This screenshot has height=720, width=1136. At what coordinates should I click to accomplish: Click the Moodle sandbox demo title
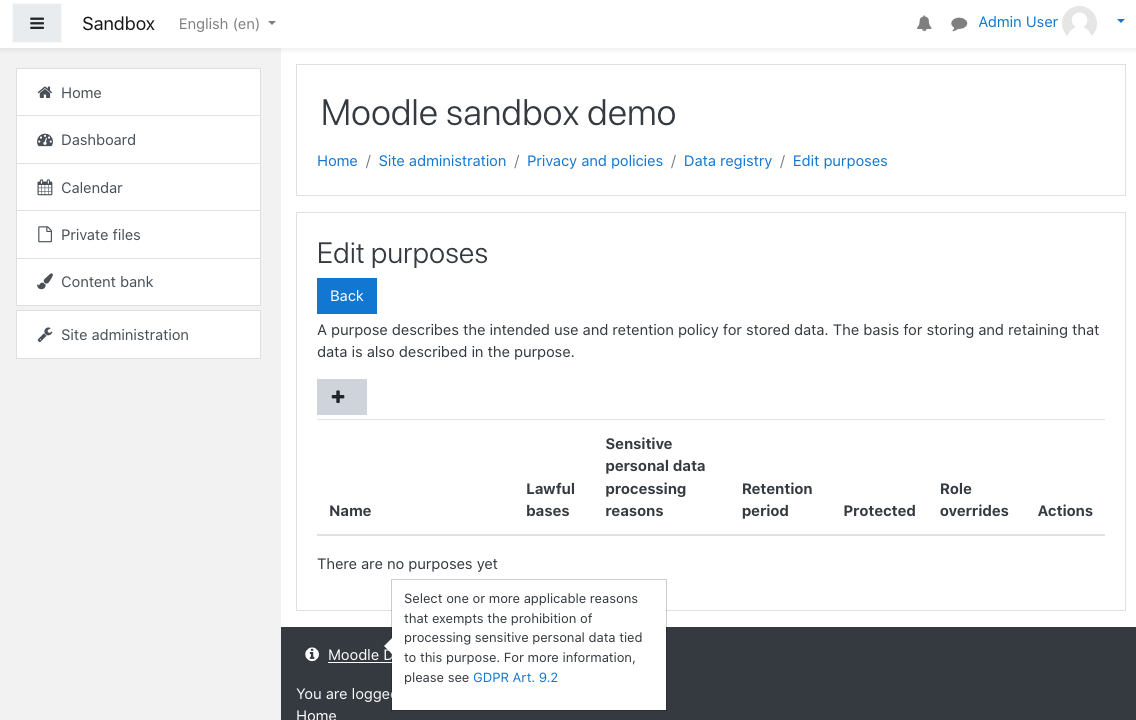[498, 113]
